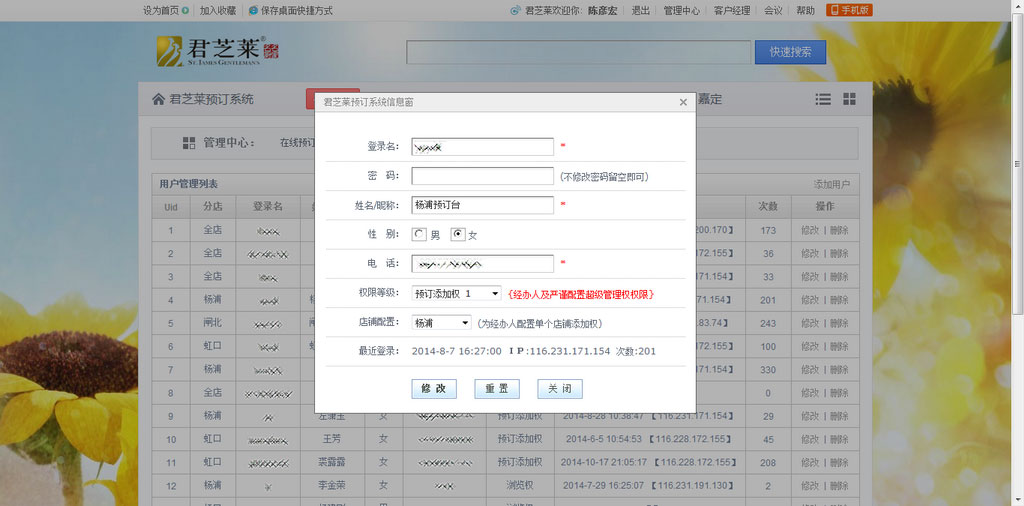Image resolution: width=1024 pixels, height=506 pixels.
Task: Click the 电话 input field
Action: tap(483, 264)
